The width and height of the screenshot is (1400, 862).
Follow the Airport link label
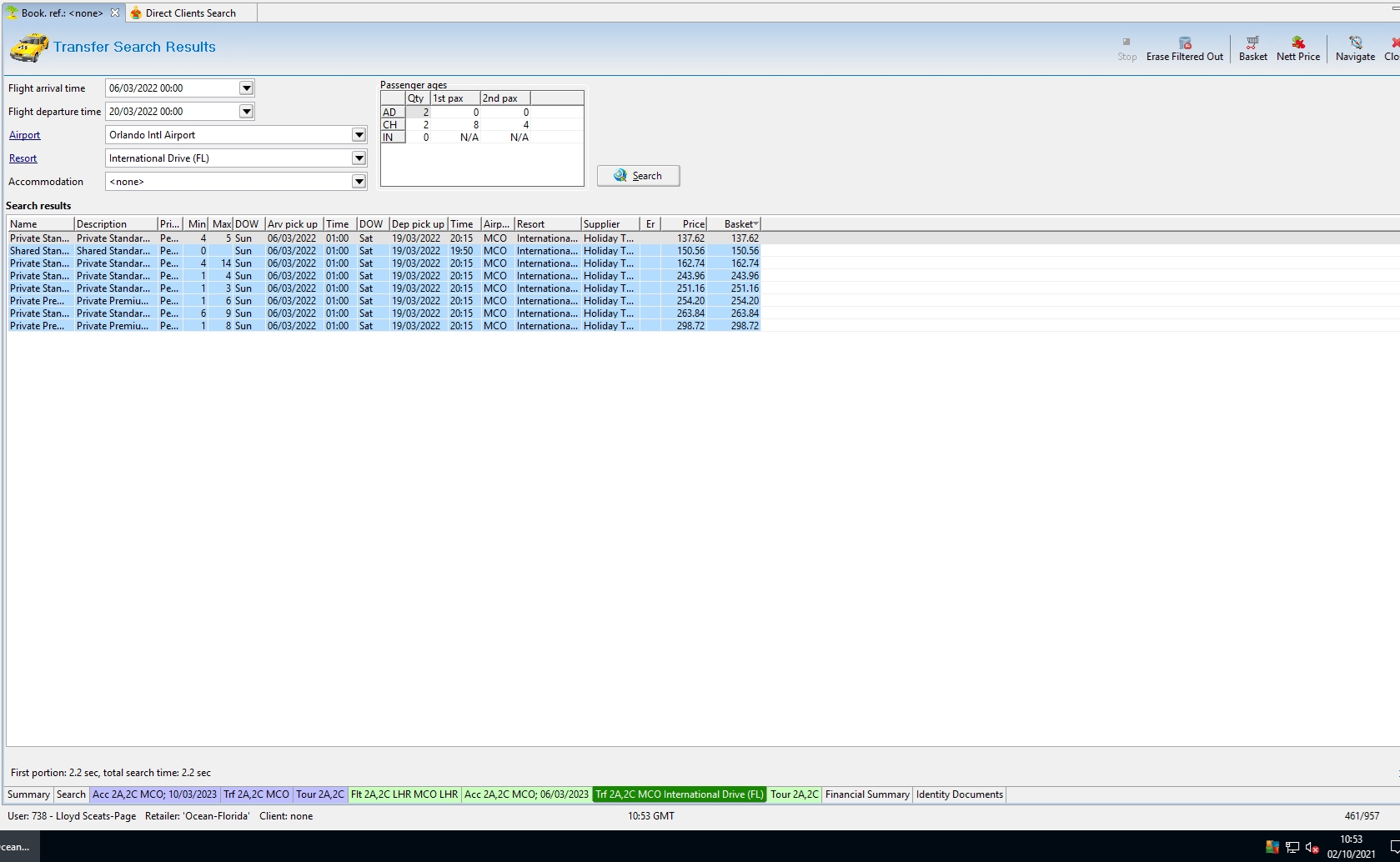pyautogui.click(x=24, y=135)
